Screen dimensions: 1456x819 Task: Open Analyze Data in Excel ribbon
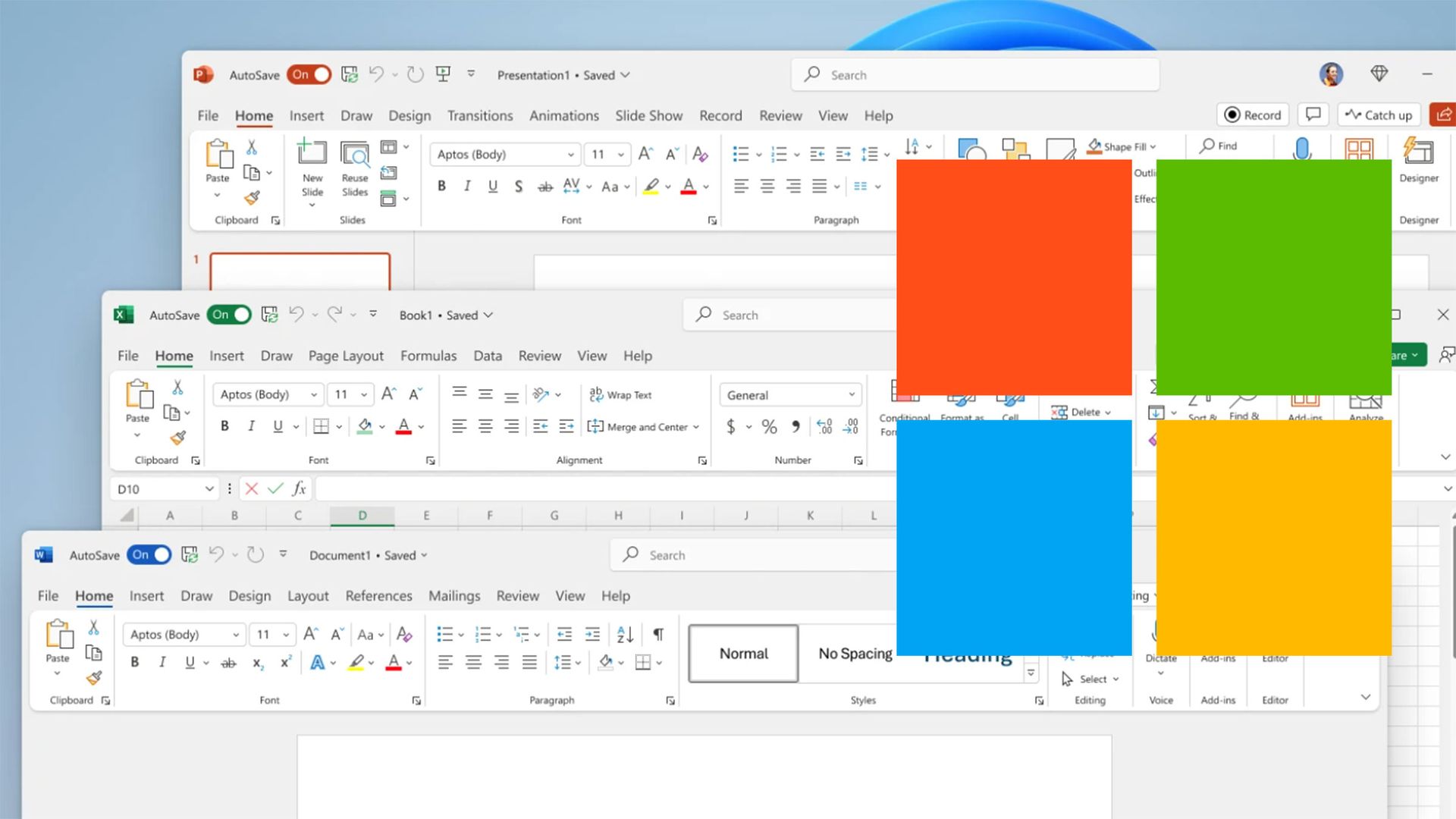[x=1365, y=406]
